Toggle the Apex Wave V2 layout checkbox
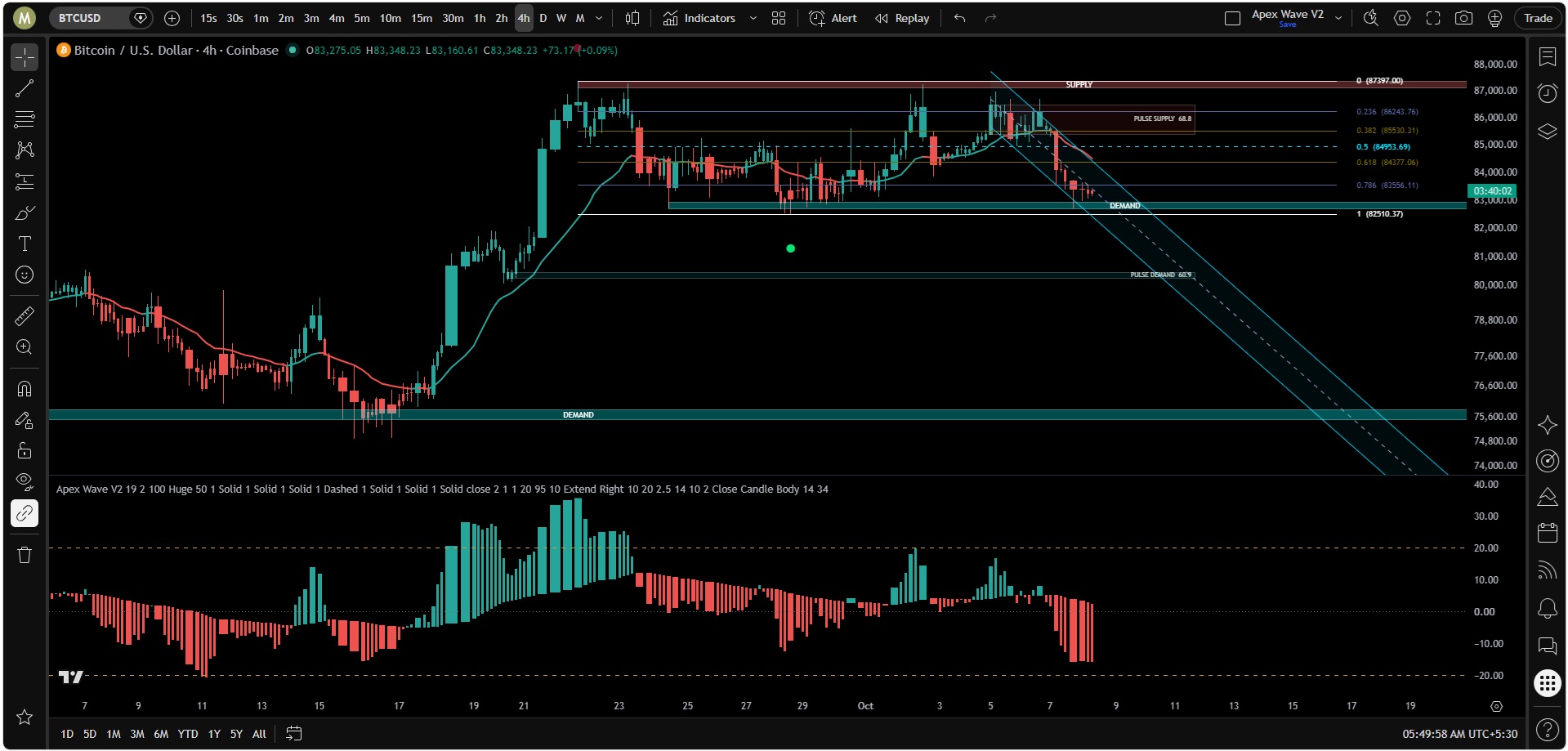 [1232, 18]
